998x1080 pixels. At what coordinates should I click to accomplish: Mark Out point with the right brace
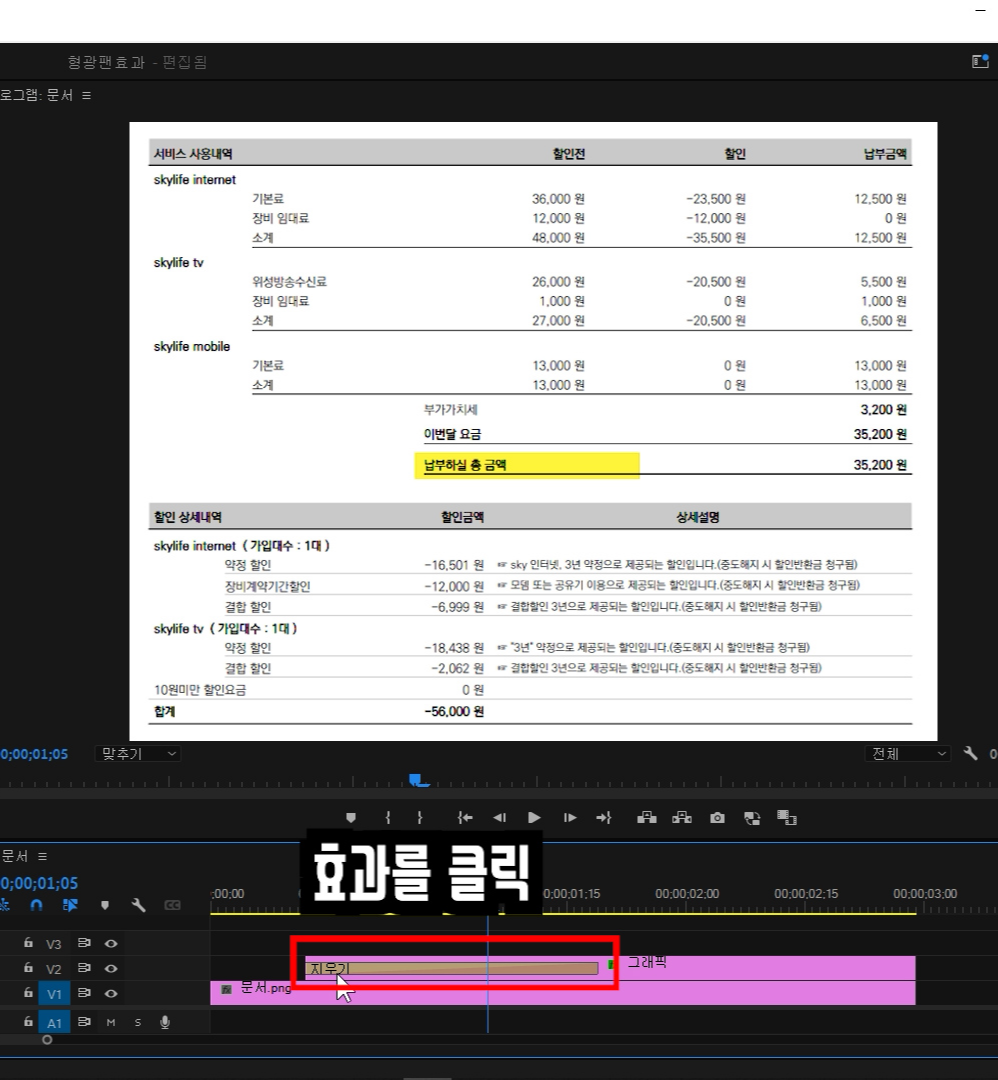point(419,818)
